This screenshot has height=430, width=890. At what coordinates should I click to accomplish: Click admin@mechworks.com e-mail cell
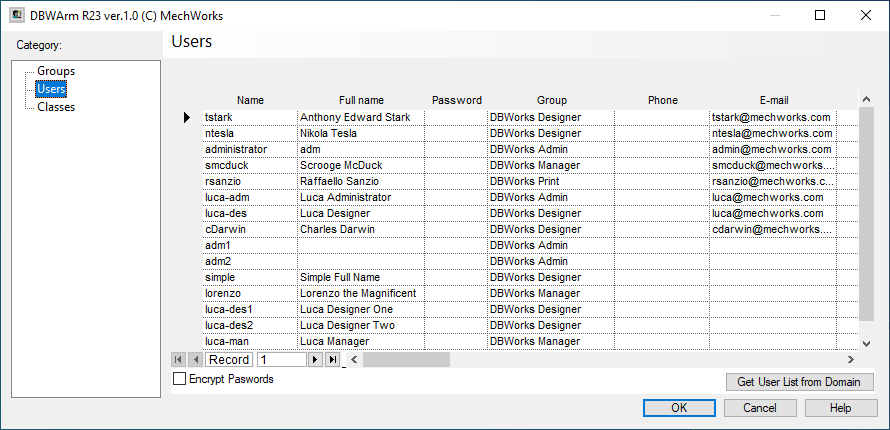pyautogui.click(x=774, y=149)
